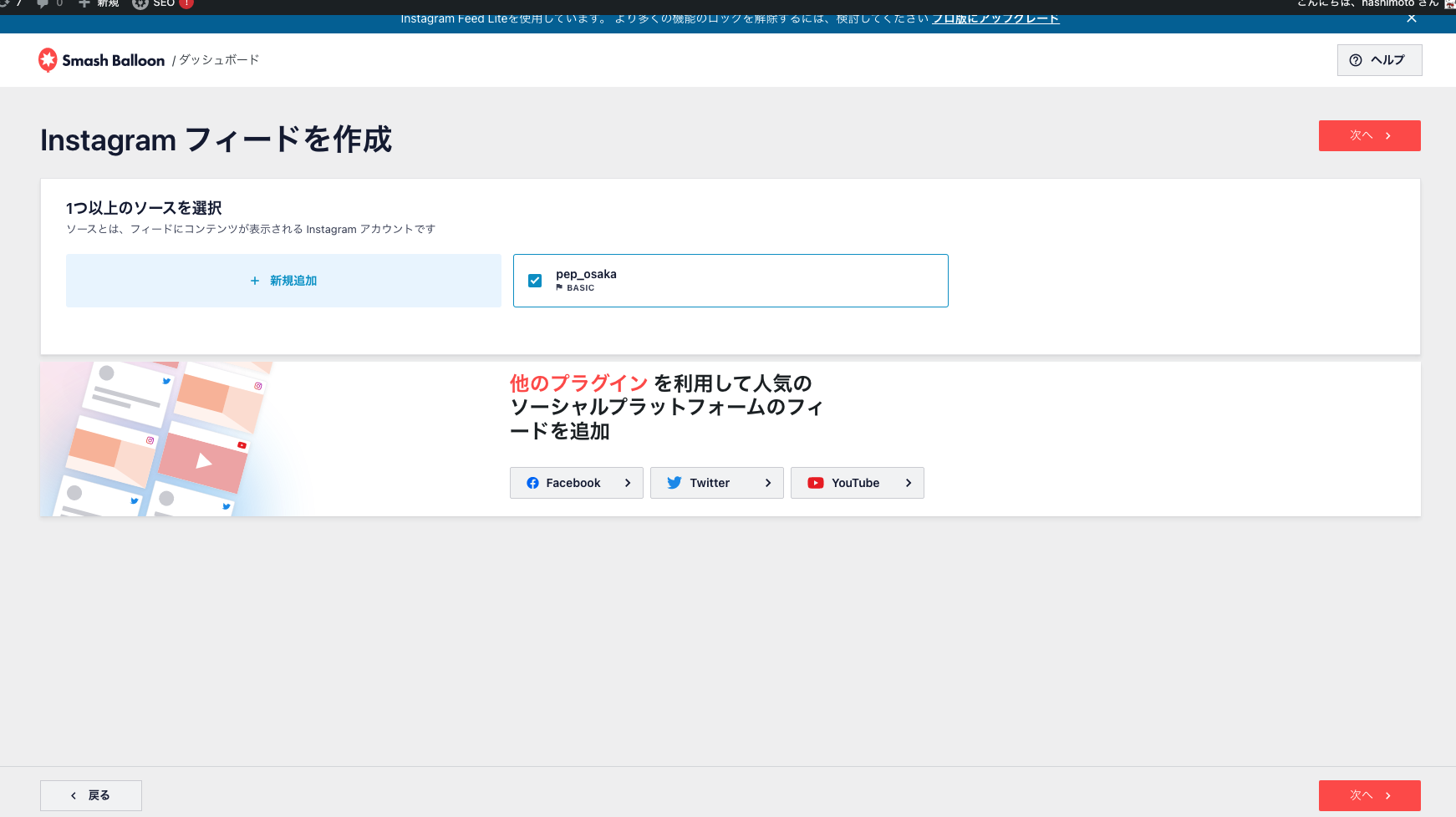Open the ヘルプ help button
The width and height of the screenshot is (1456, 817).
click(x=1379, y=60)
